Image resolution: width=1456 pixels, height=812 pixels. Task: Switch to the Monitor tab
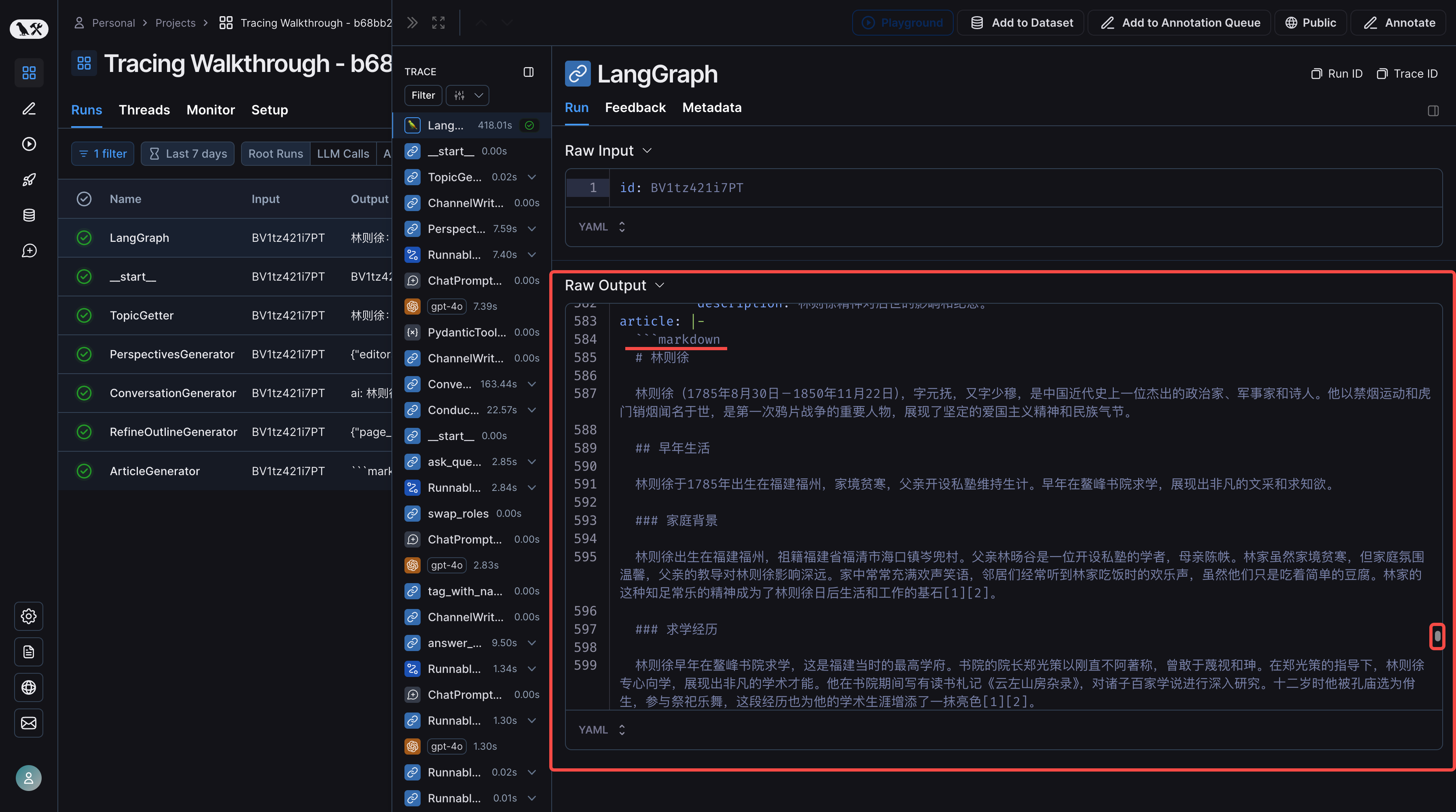(211, 110)
